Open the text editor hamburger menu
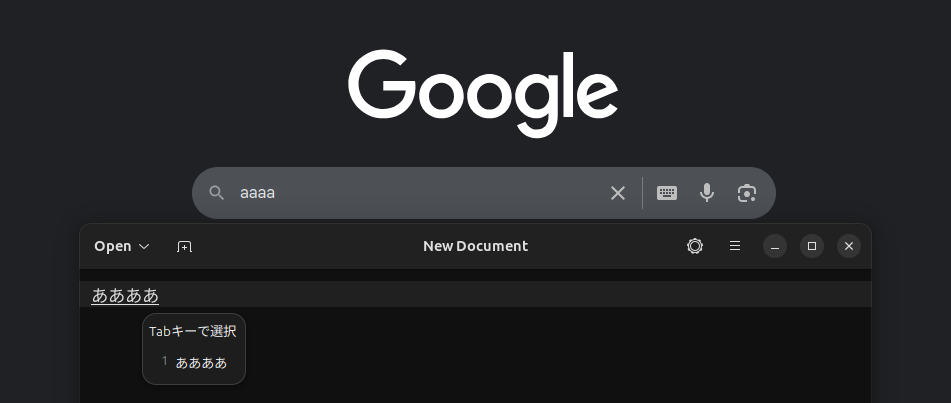Image resolution: width=951 pixels, height=403 pixels. click(x=734, y=246)
